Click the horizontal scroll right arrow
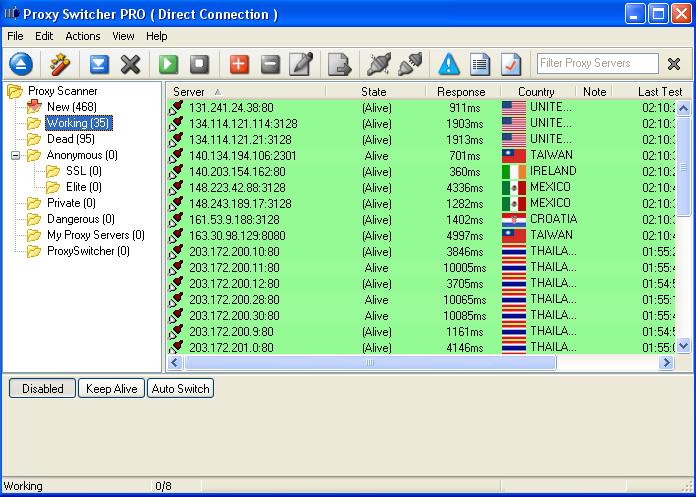Screen dimensions: 696x497 (667, 363)
